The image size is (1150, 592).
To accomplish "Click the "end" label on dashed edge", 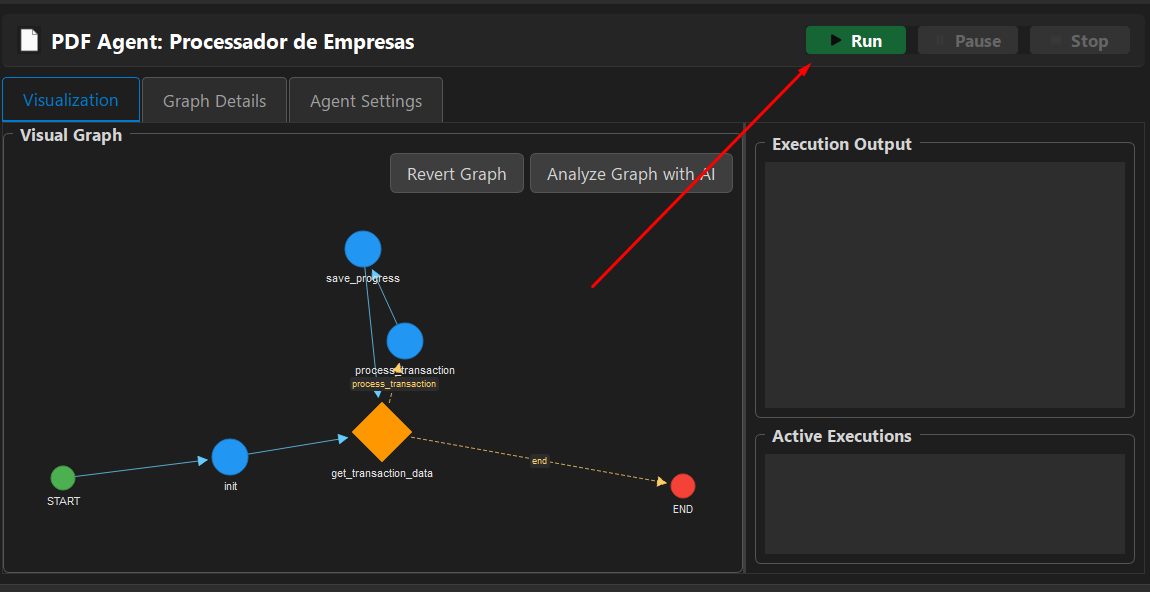I will point(539,461).
